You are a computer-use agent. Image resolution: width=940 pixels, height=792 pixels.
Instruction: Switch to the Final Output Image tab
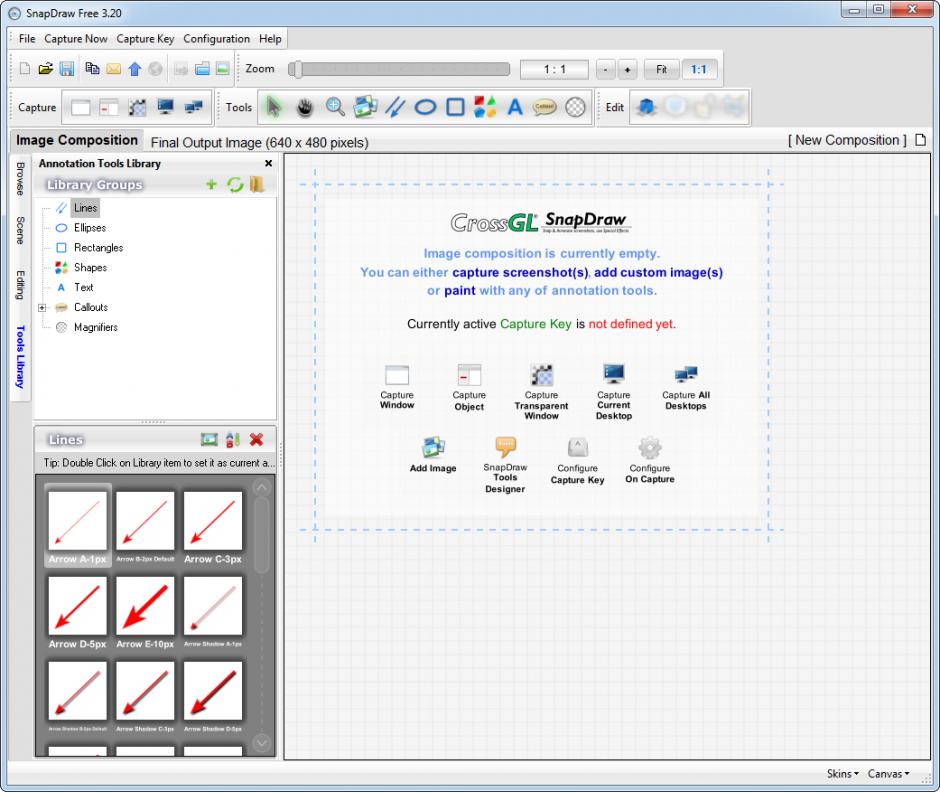coord(259,142)
